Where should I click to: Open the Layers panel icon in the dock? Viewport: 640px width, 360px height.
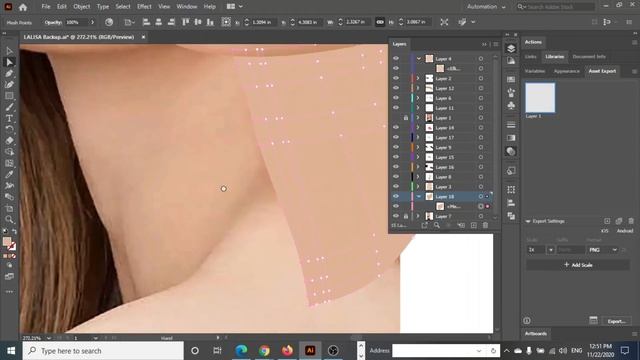(511, 49)
